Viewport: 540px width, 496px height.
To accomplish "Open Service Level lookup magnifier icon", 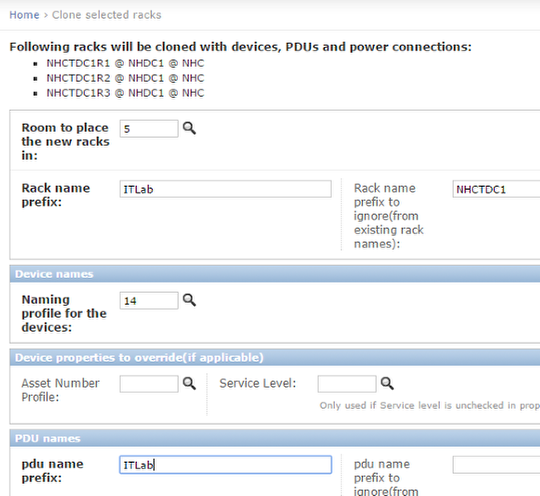I will coord(387,383).
